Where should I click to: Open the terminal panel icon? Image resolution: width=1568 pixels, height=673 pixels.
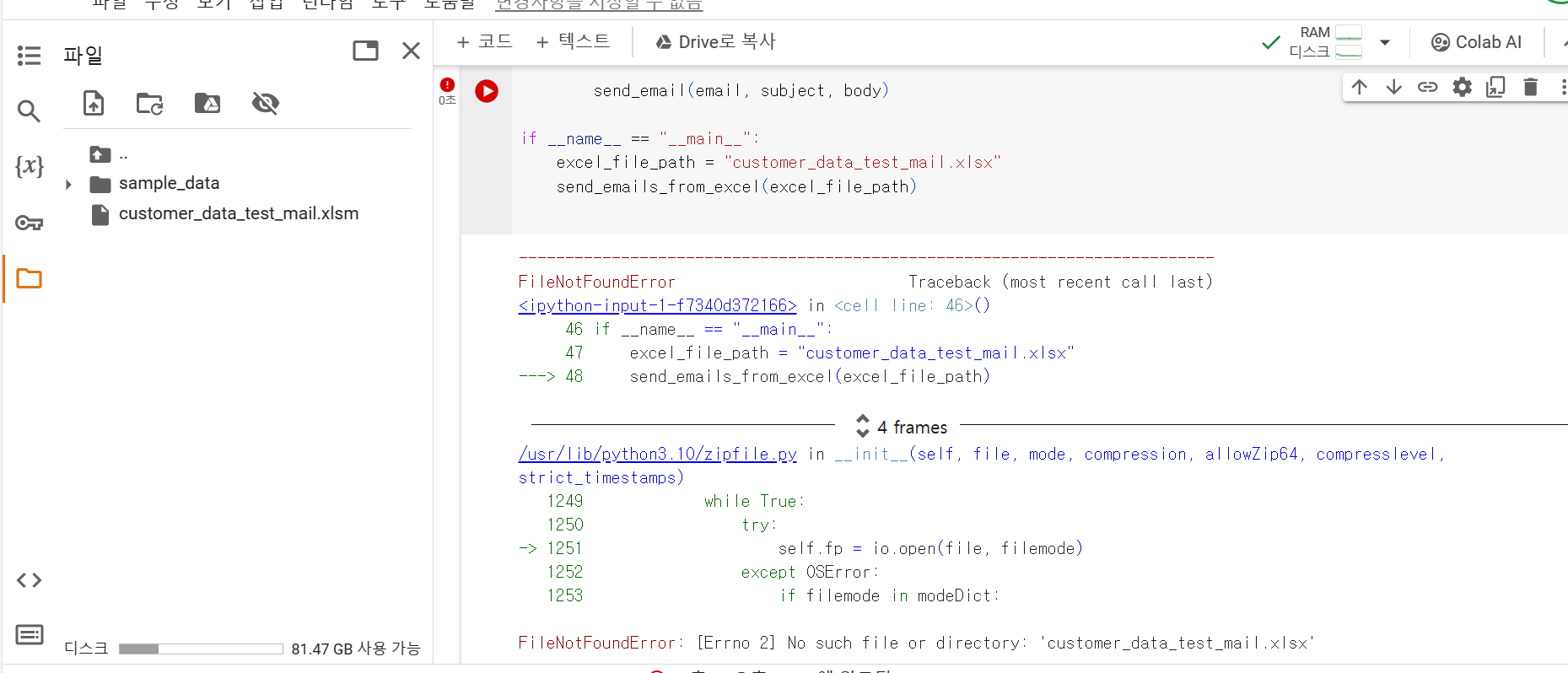[29, 634]
